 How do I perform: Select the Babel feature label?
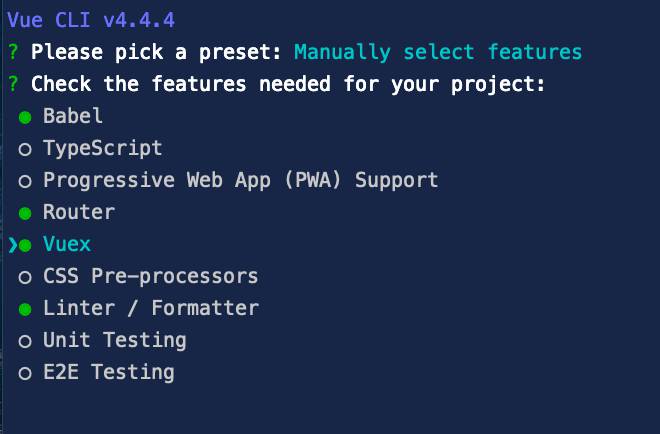click(73, 116)
